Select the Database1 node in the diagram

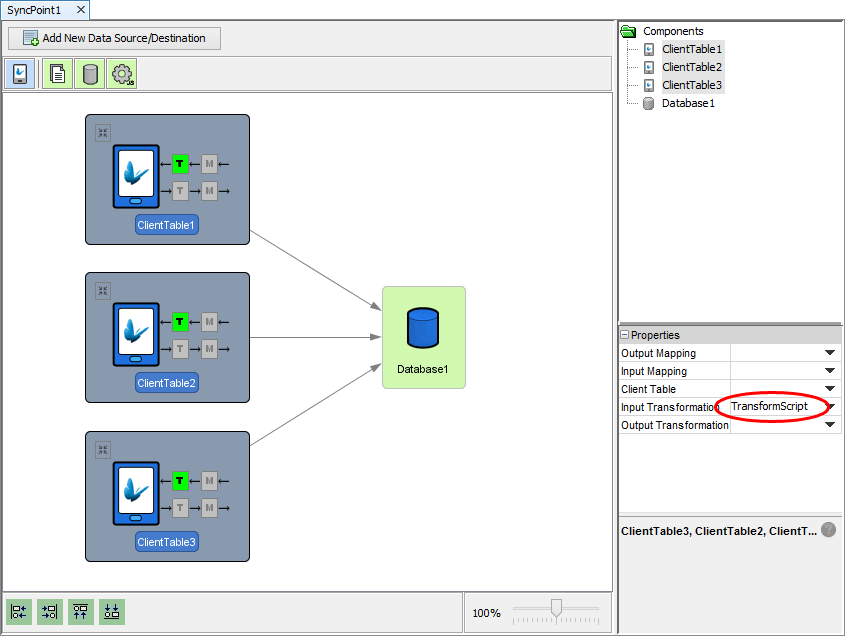423,336
